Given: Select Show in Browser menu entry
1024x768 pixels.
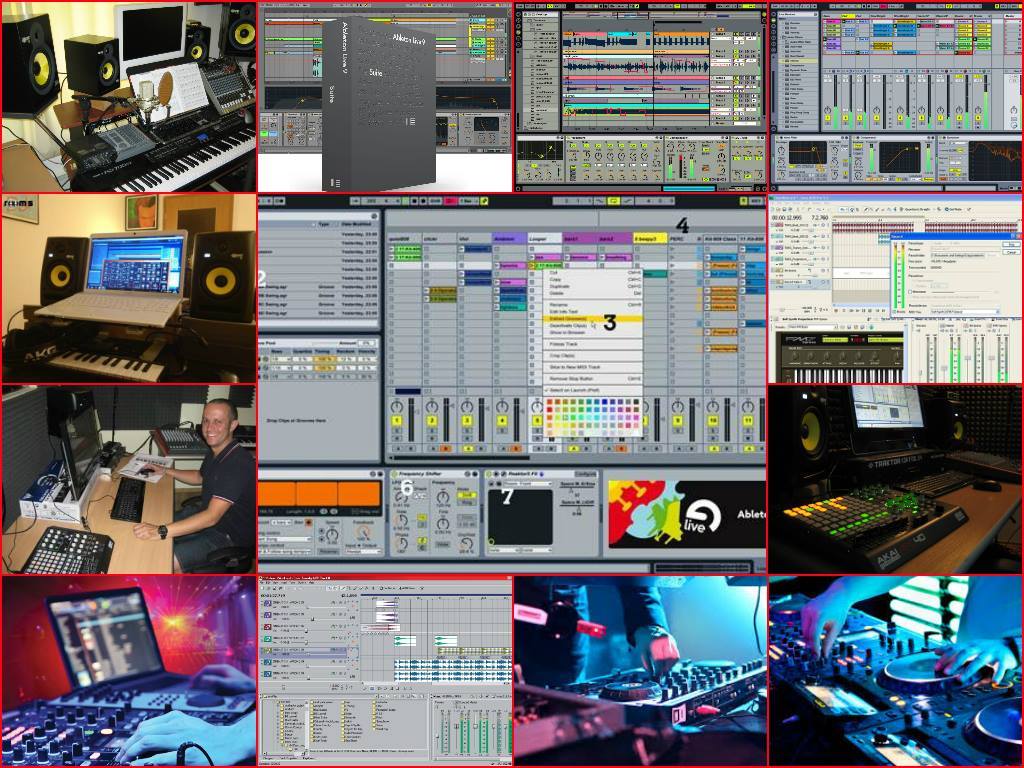Looking at the screenshot, I should [592, 332].
